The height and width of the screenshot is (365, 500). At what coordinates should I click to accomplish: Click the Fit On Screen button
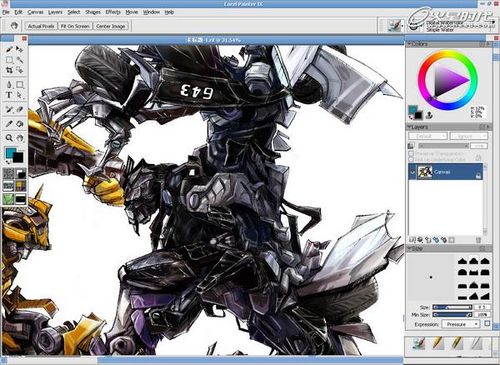pyautogui.click(x=75, y=26)
